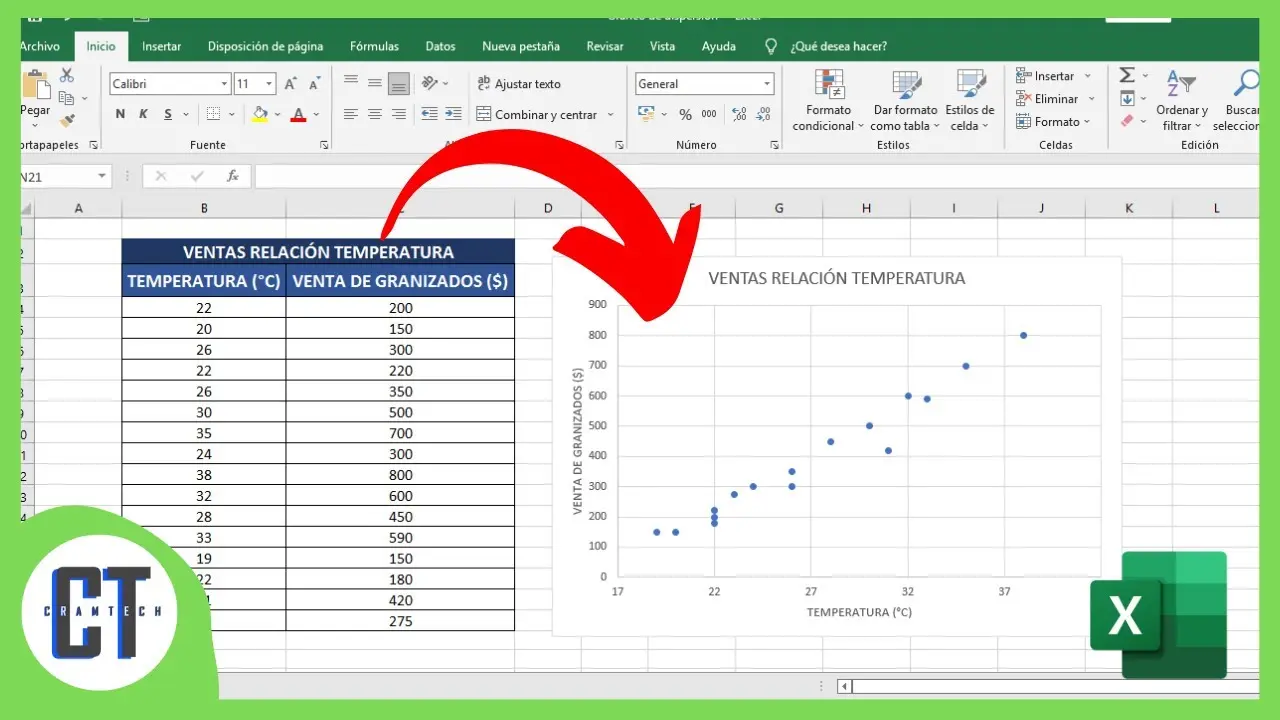
Task: Toggle italic K formatting
Action: [x=144, y=114]
